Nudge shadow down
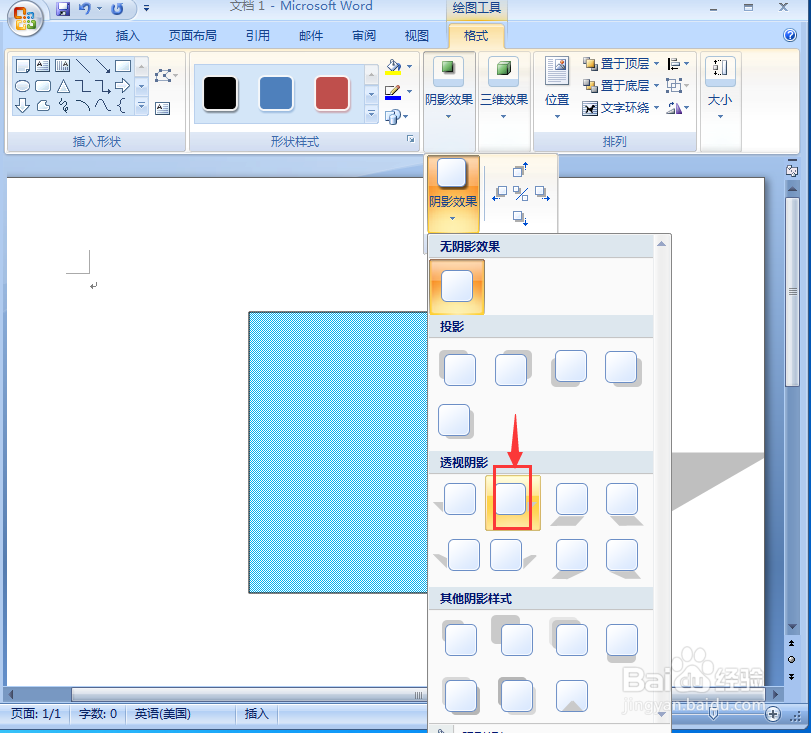811x733 pixels. [x=520, y=218]
